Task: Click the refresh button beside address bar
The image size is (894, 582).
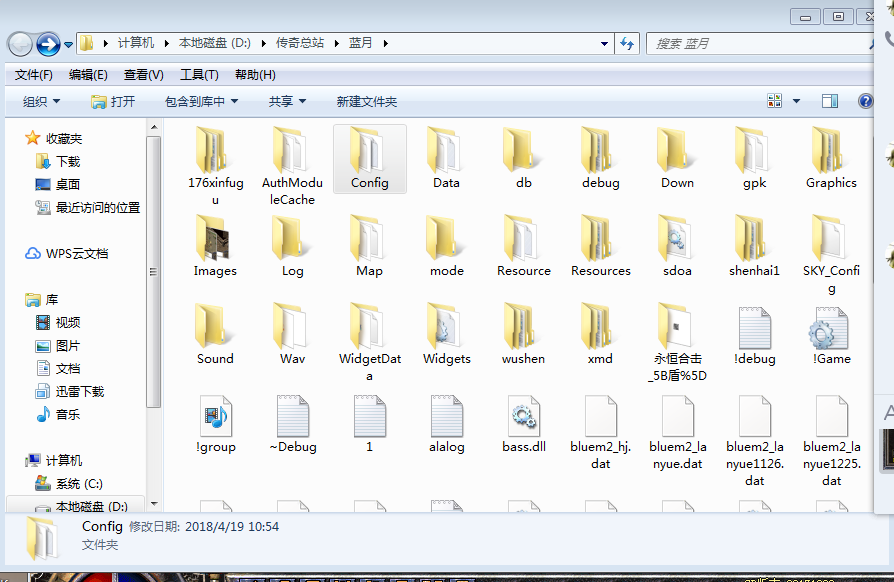Action: point(628,44)
